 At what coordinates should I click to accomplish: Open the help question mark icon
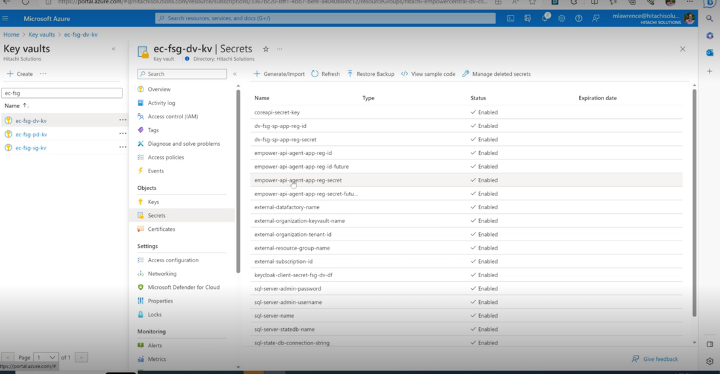tap(579, 18)
